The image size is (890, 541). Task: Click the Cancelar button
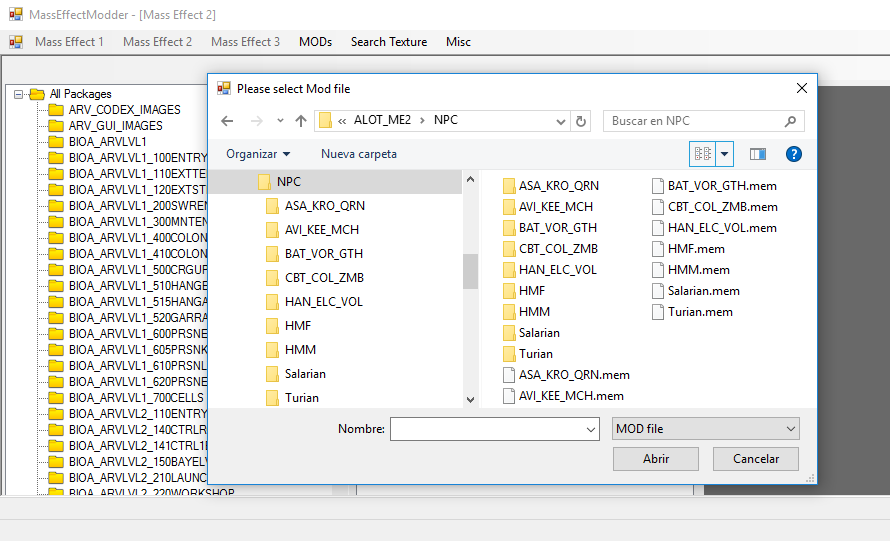click(755, 459)
